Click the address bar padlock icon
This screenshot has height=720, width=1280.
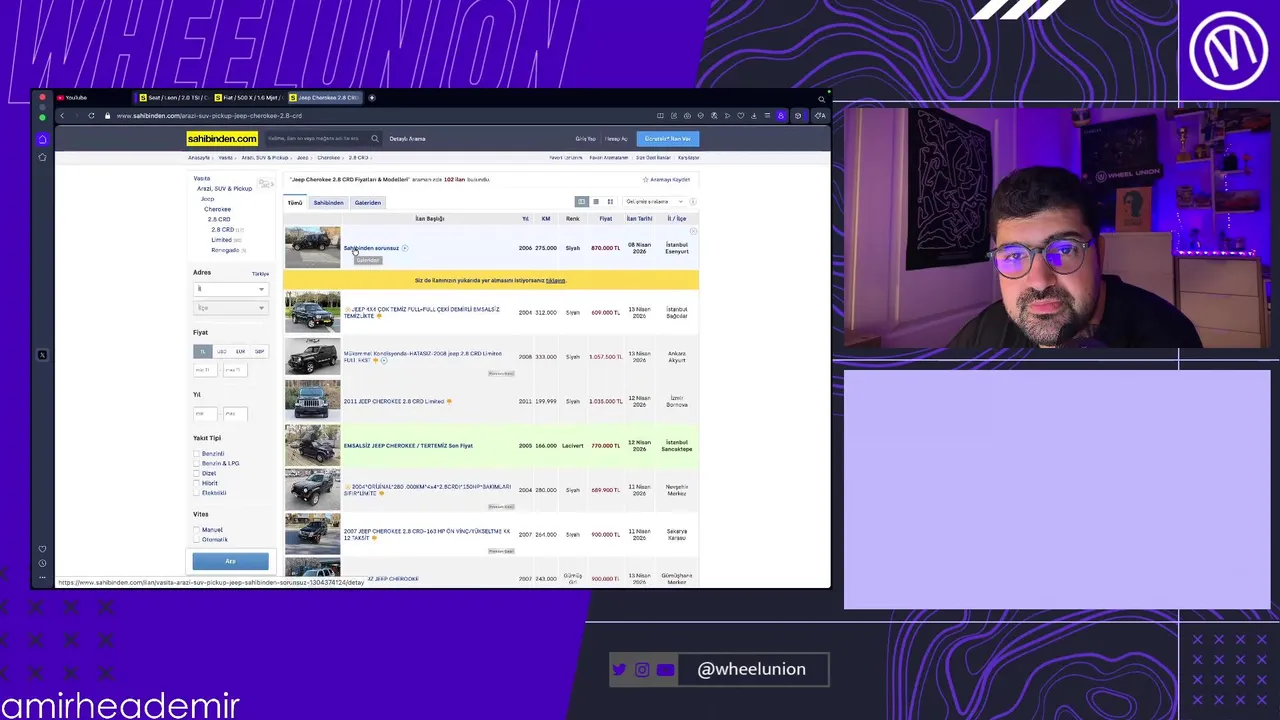(x=107, y=116)
